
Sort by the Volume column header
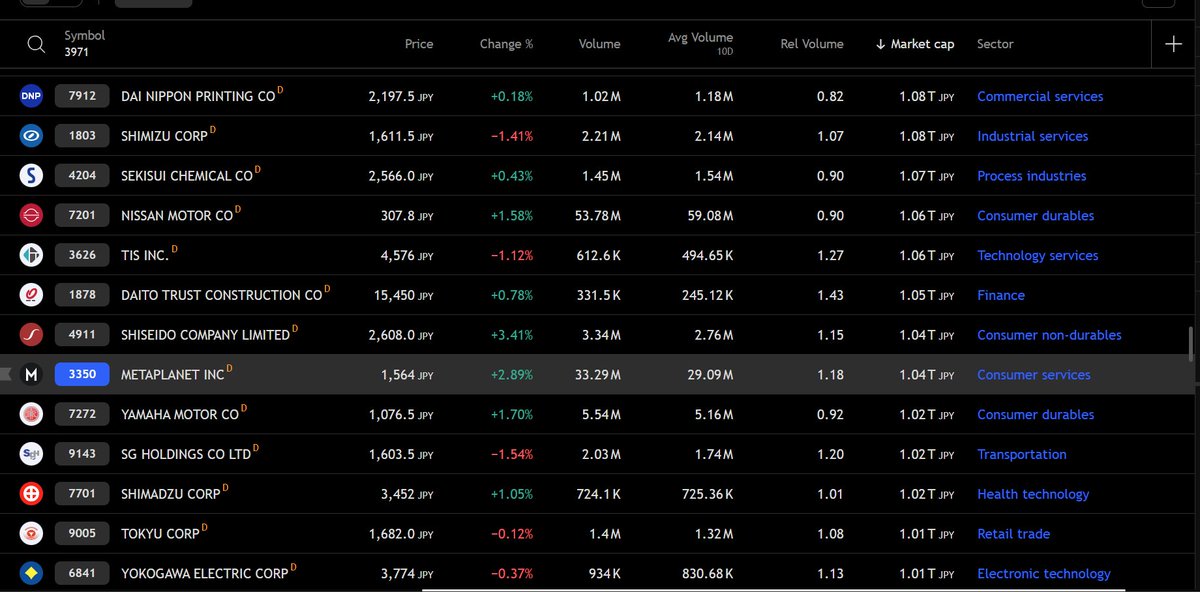[599, 44]
